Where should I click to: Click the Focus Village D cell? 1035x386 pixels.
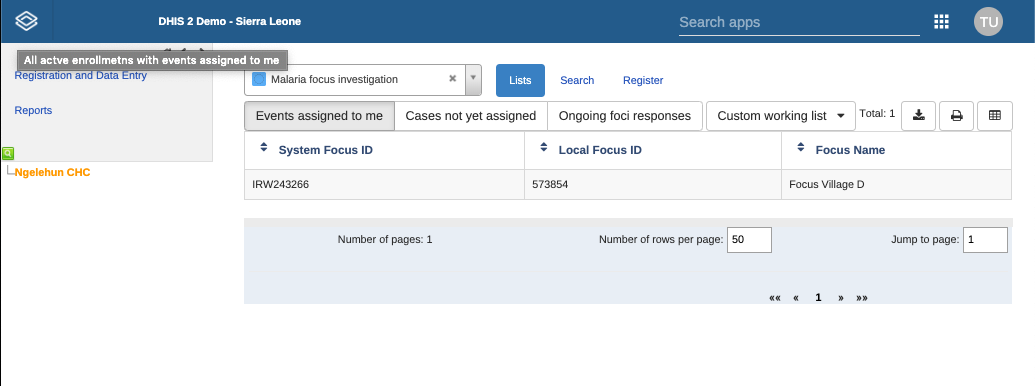click(x=896, y=185)
